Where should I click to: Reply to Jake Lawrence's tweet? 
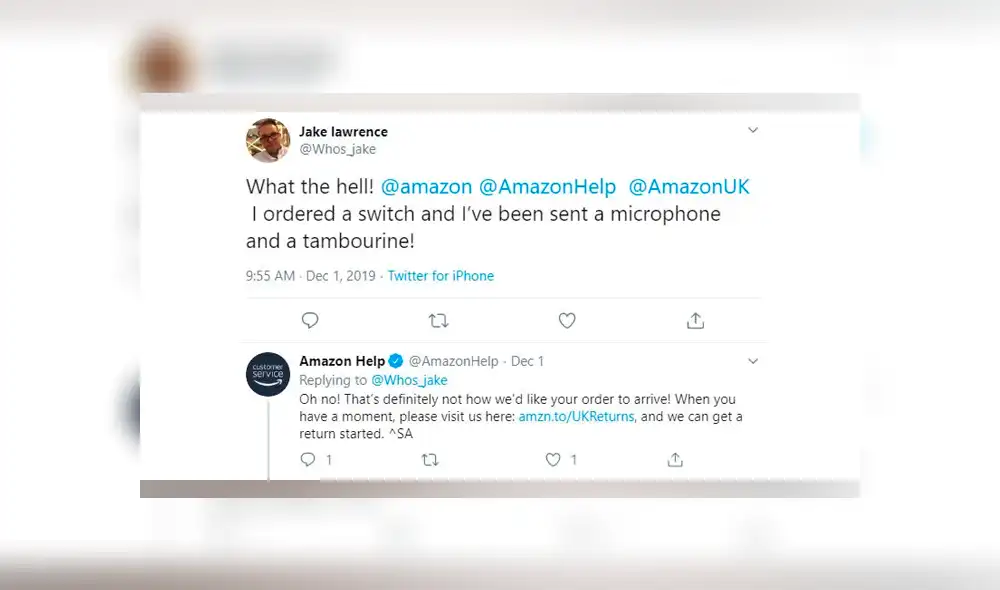pos(310,320)
